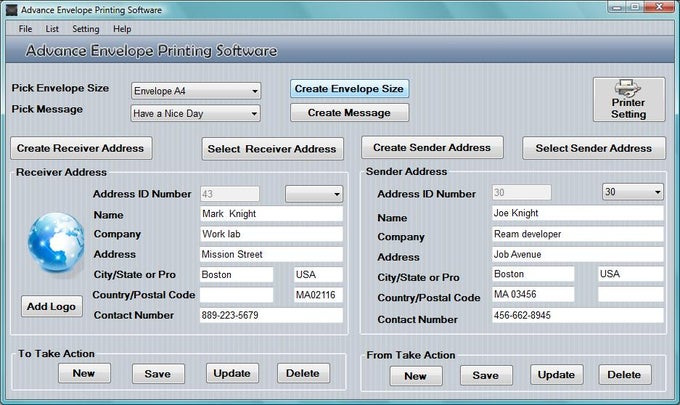
Task: Click the receiver Name input field
Action: 270,214
